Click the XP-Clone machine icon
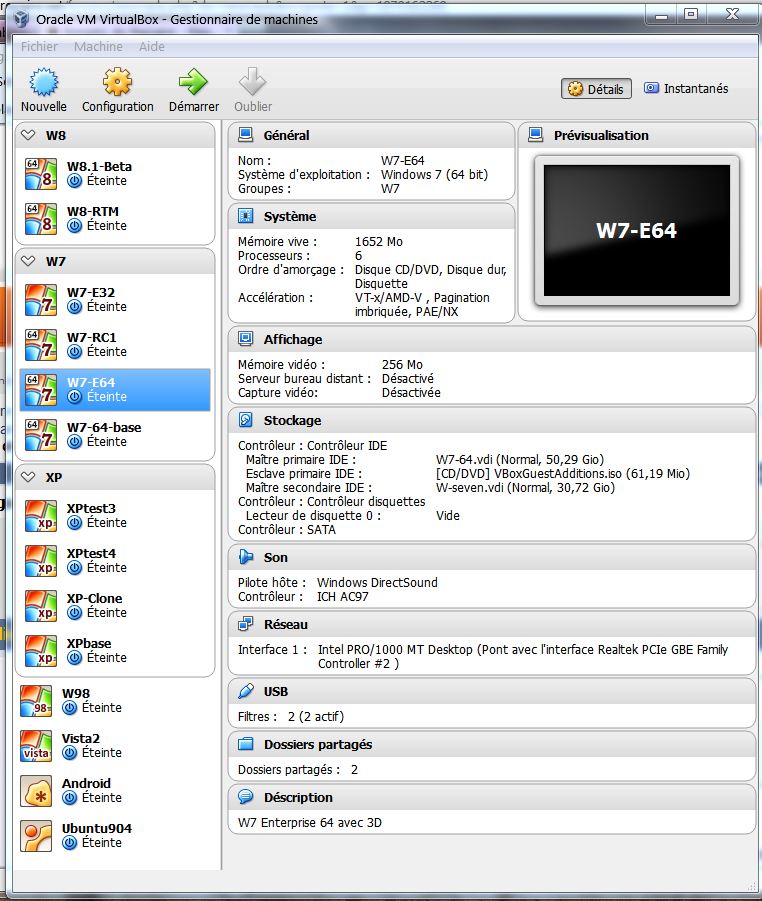Viewport: 762px width, 901px height. pos(41,606)
